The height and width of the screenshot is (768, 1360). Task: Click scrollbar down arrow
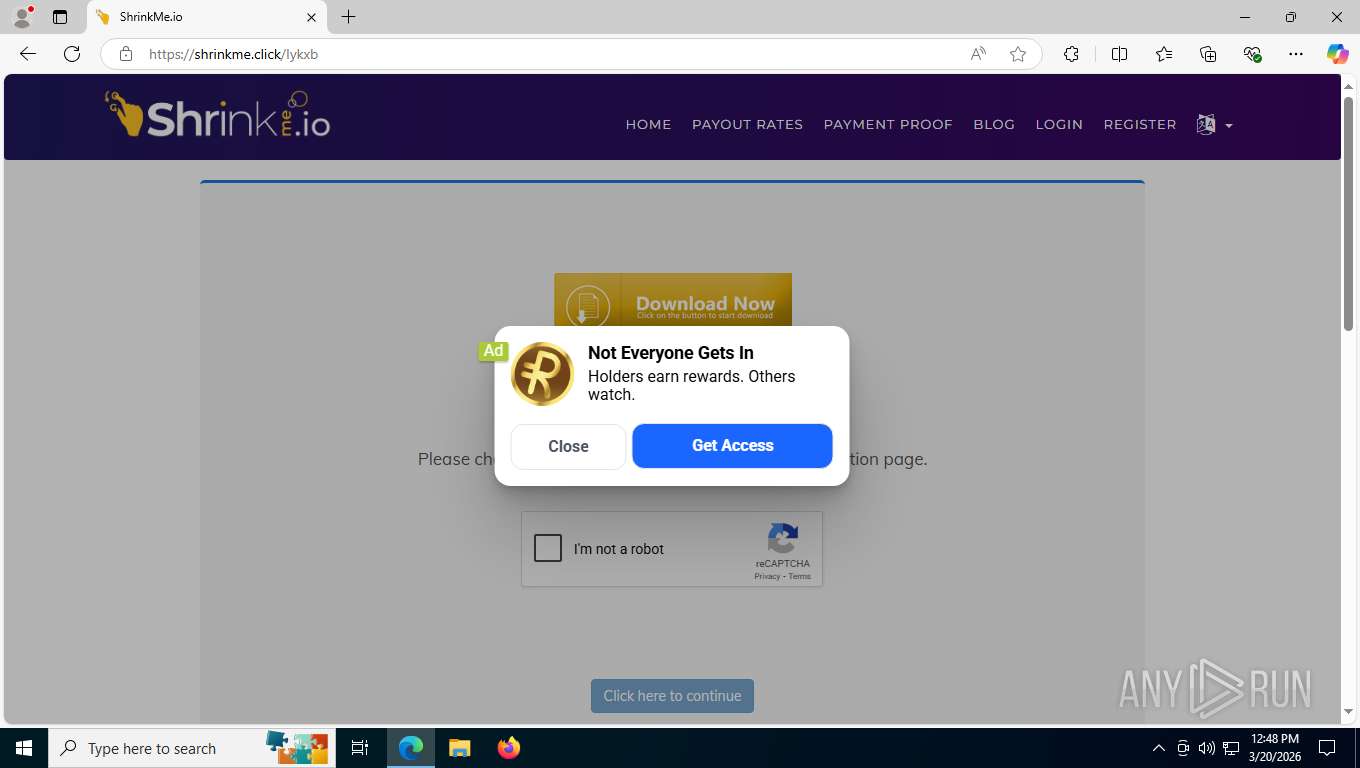click(1348, 711)
